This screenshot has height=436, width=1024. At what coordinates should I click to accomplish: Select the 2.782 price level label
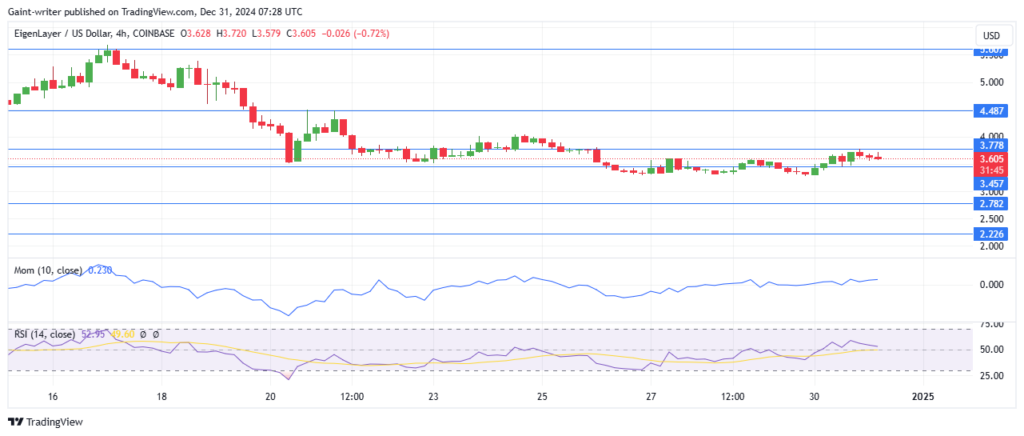(990, 204)
